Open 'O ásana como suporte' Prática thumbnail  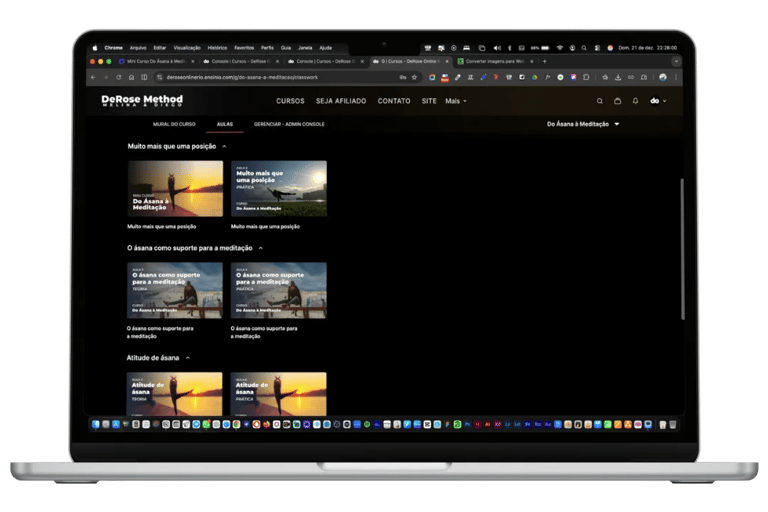pos(279,291)
